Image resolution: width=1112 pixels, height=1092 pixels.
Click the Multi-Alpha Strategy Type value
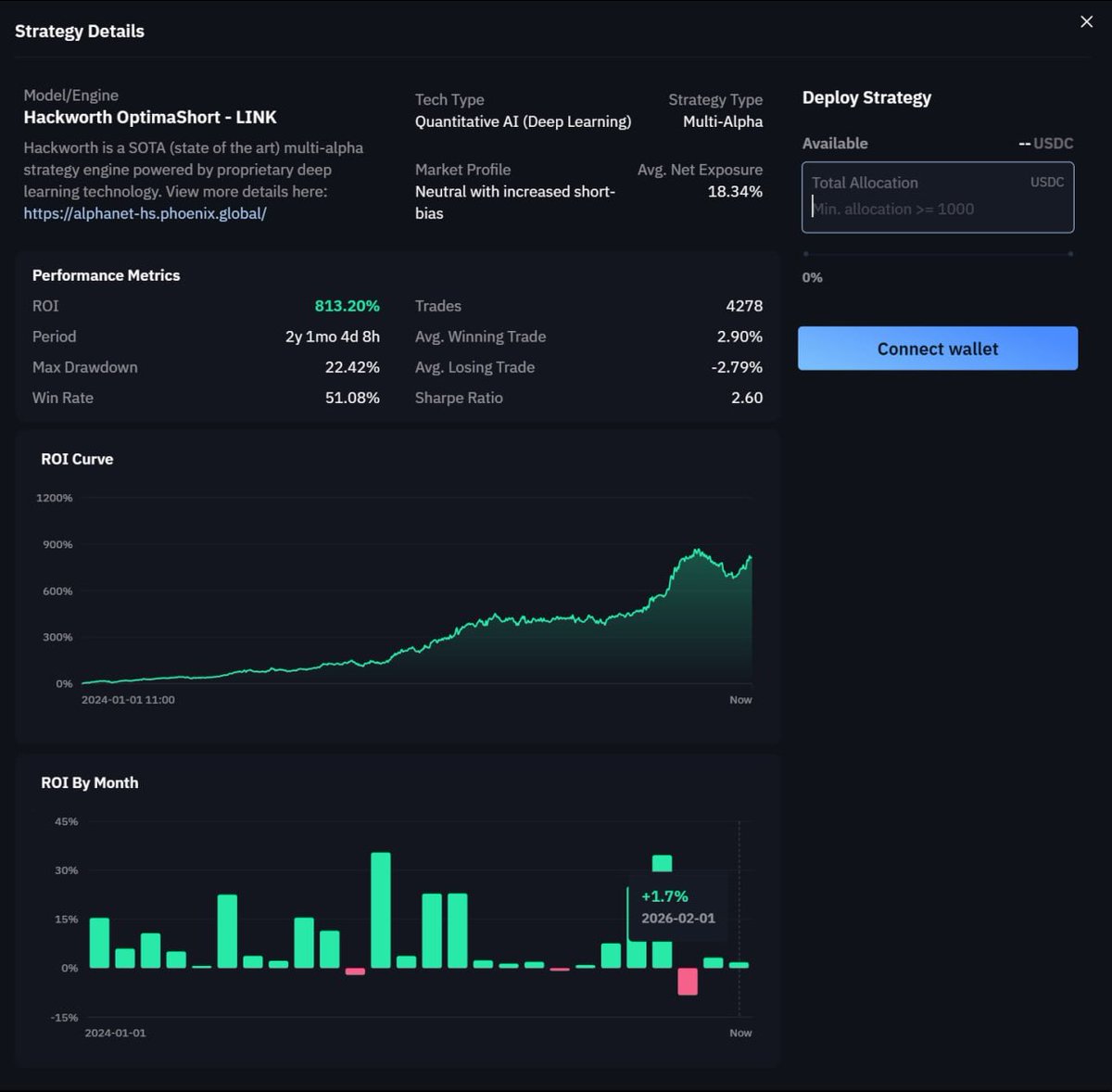(x=721, y=121)
